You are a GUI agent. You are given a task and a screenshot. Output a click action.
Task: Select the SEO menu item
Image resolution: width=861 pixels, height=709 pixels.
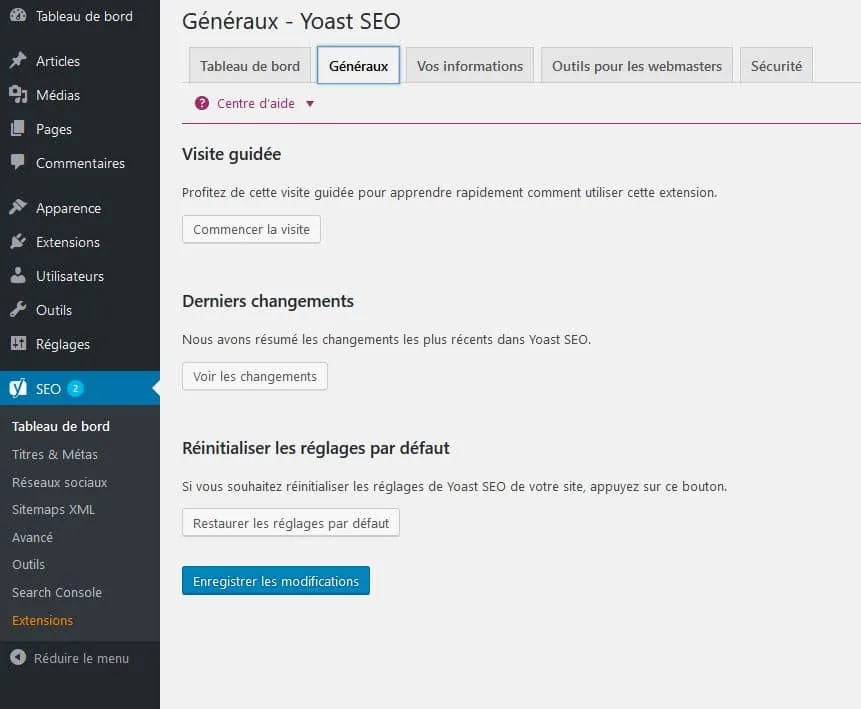coord(80,388)
